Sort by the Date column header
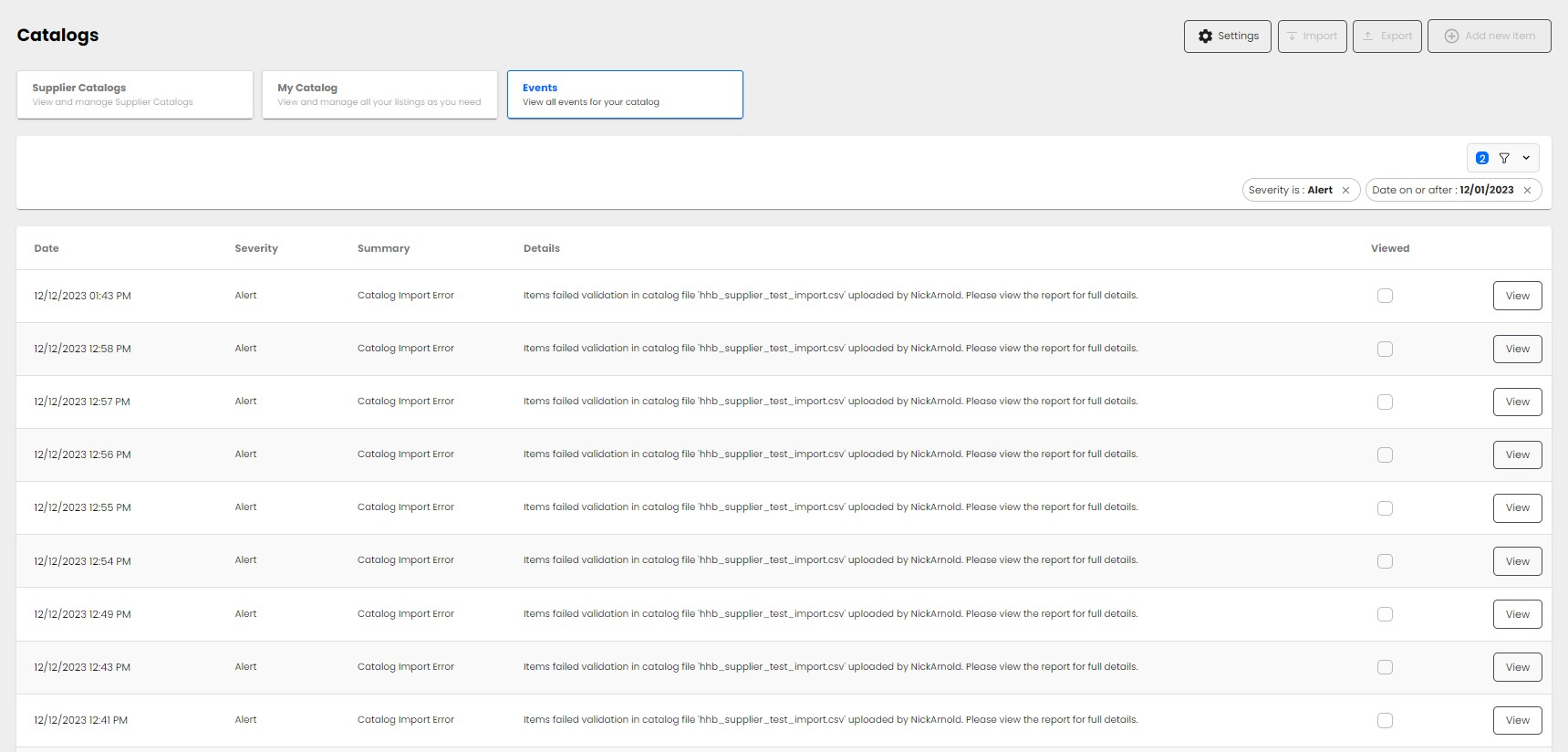The image size is (1568, 752). (47, 248)
